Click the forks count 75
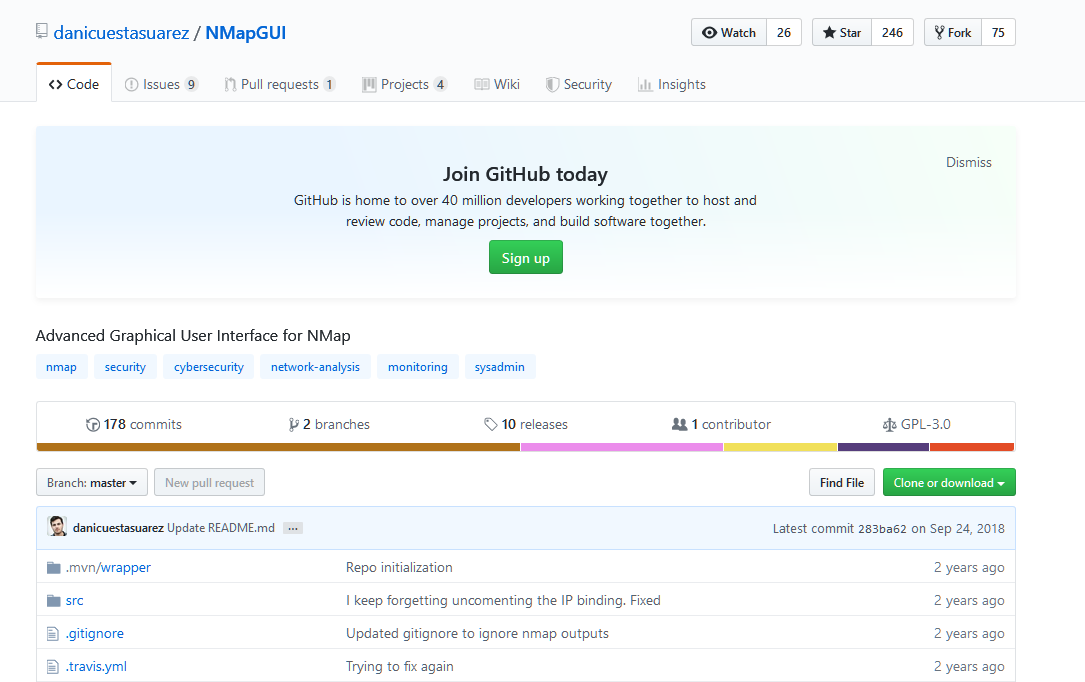 point(999,33)
